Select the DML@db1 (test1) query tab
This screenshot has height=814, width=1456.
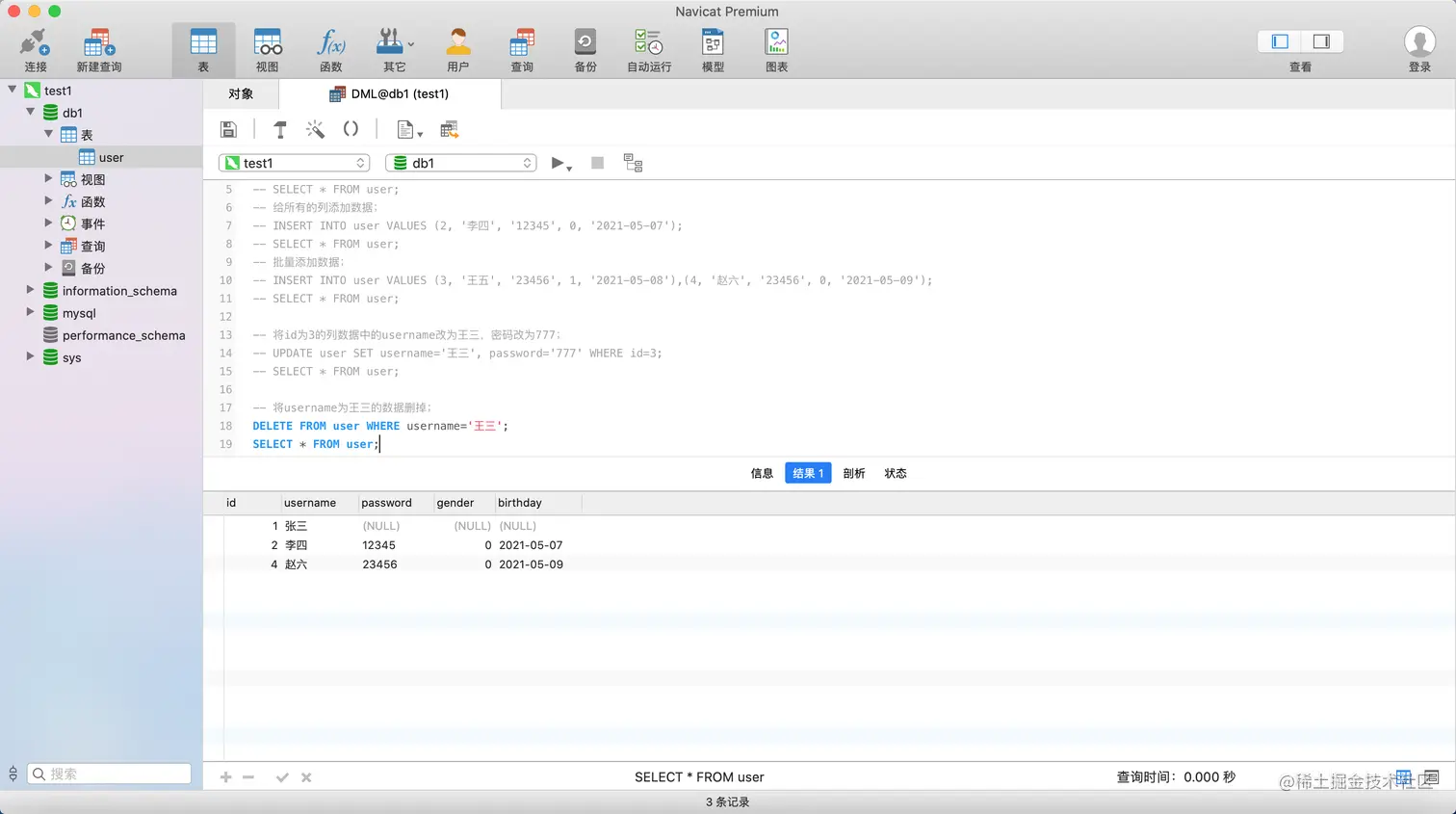coord(390,93)
